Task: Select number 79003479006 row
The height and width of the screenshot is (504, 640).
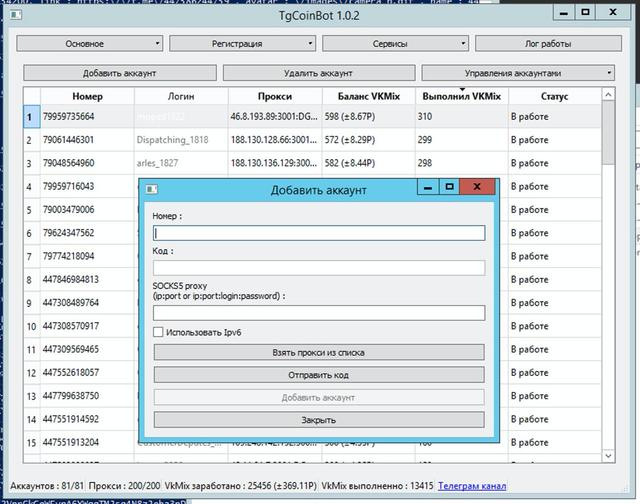Action: tap(87, 209)
